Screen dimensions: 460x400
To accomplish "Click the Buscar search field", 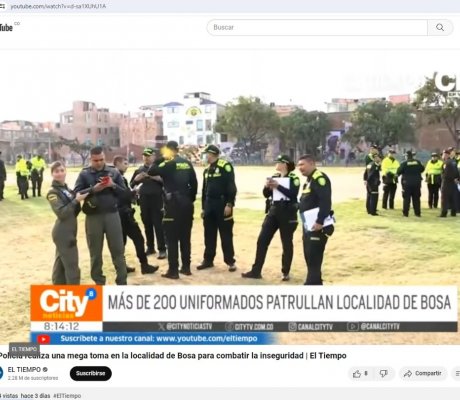I will click(317, 27).
